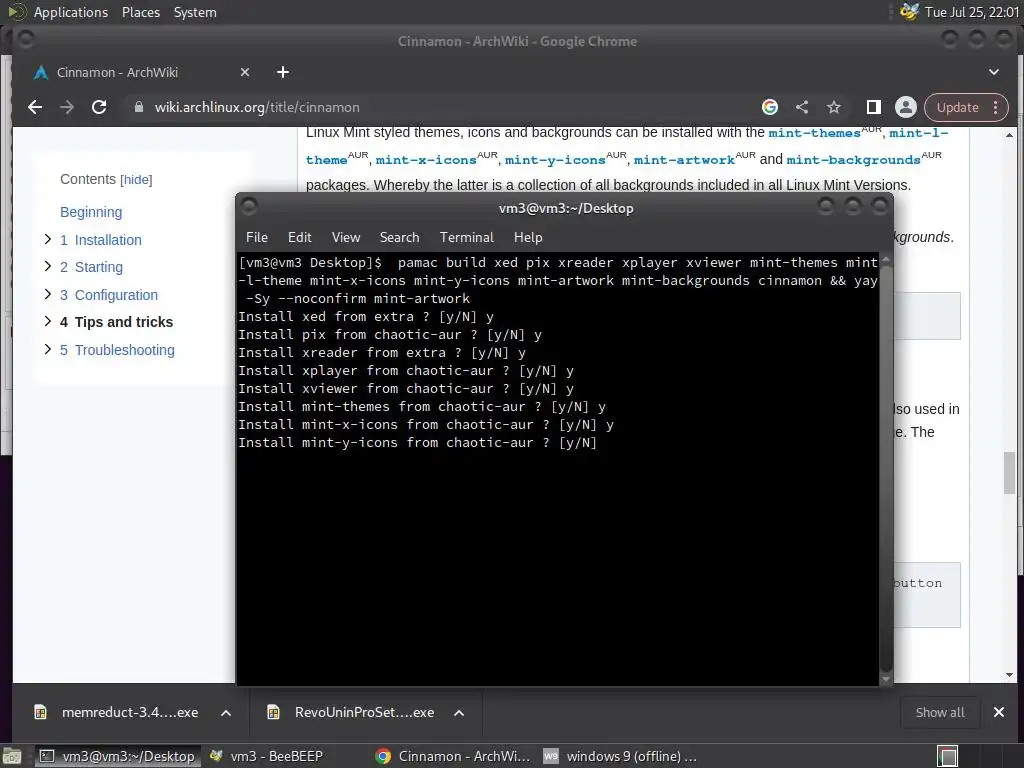Open a new Chrome tab
1024x768 pixels.
(283, 72)
